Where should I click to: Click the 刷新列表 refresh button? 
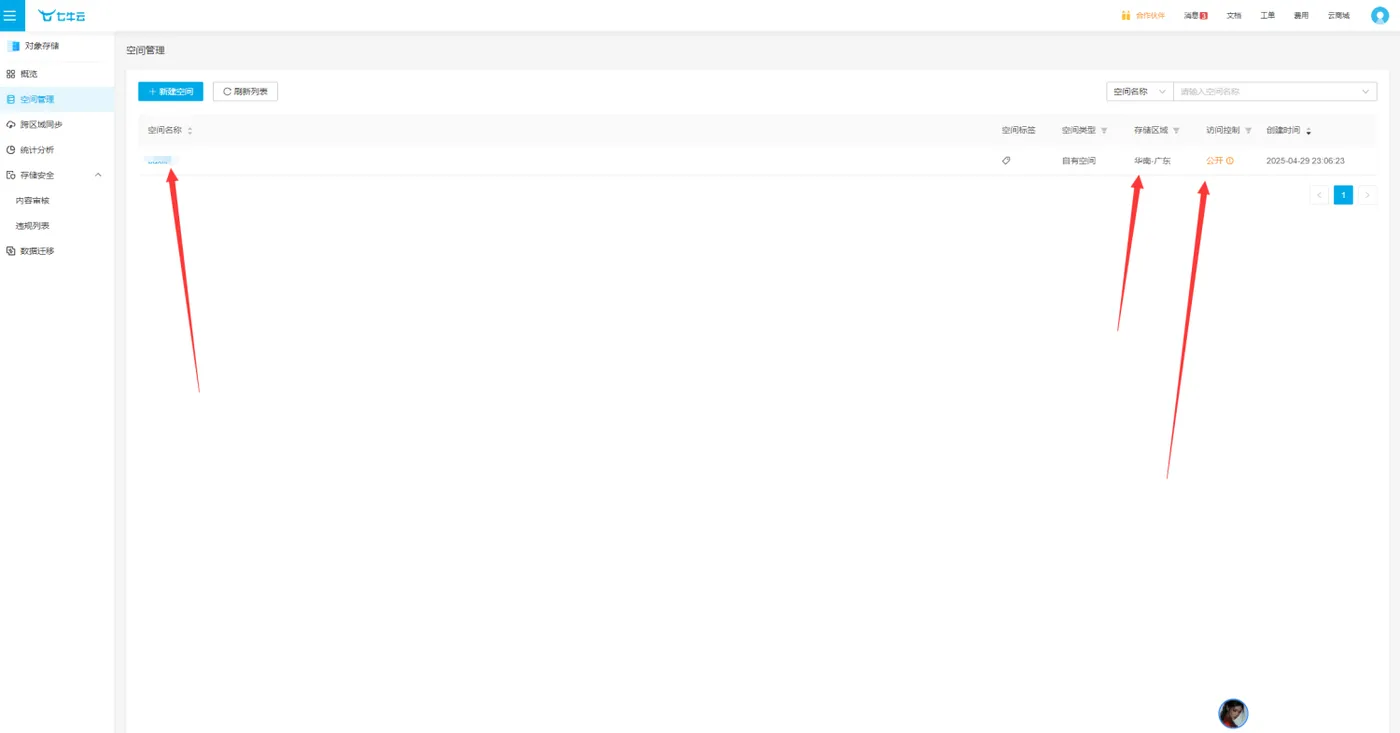(x=245, y=91)
